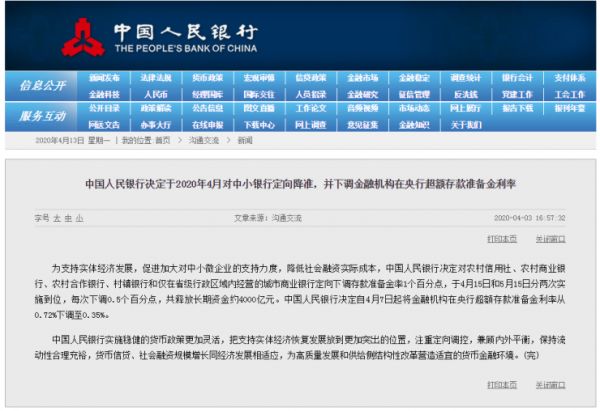This screenshot has height=411, width=600.
Task: Click the date 2020年4月13日 星期一
Action: coord(72,140)
